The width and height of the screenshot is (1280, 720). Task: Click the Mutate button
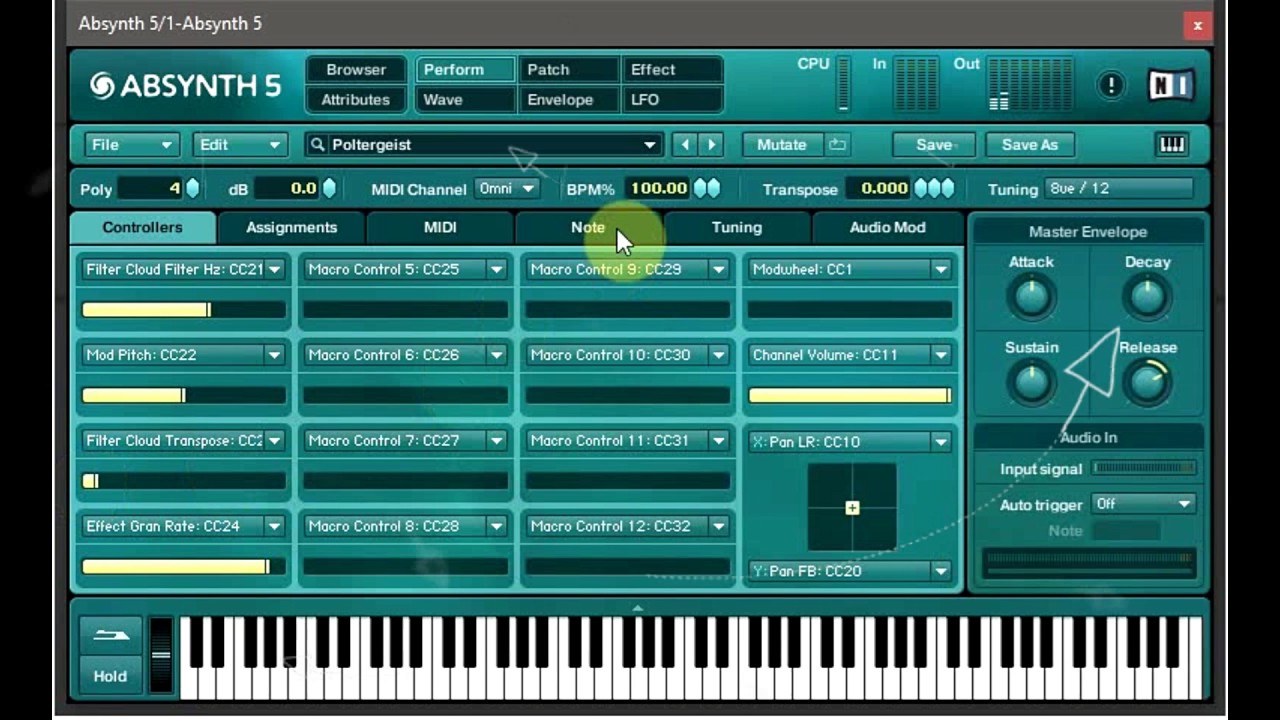pos(781,145)
